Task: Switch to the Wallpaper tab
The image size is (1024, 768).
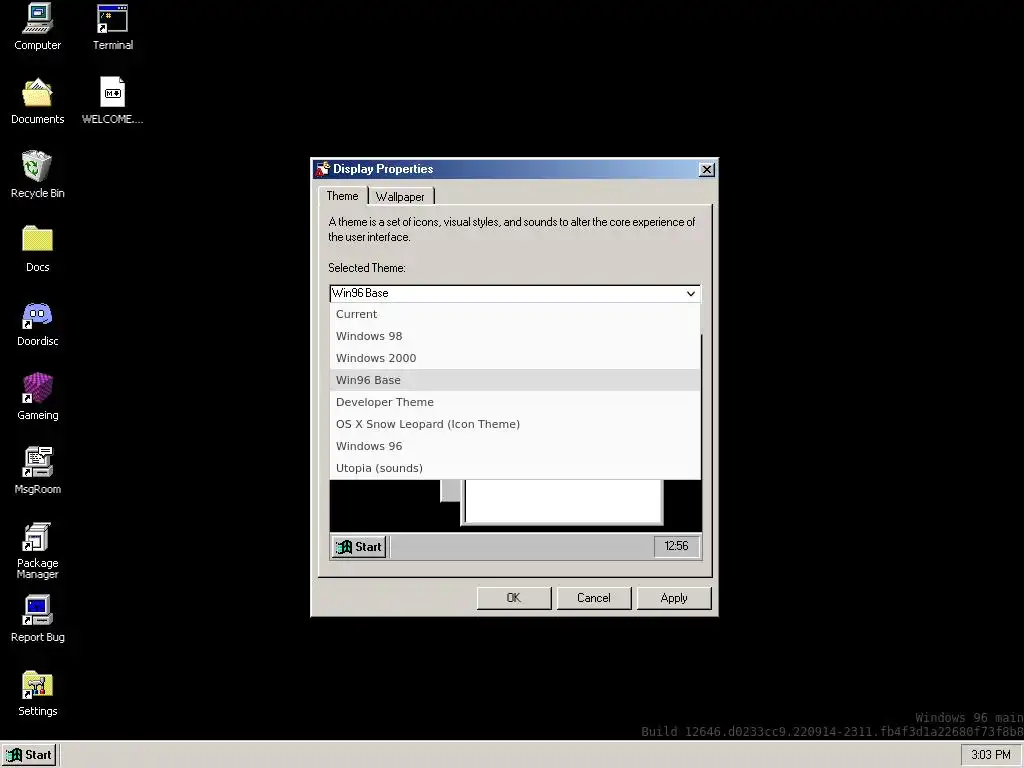Action: click(x=400, y=197)
